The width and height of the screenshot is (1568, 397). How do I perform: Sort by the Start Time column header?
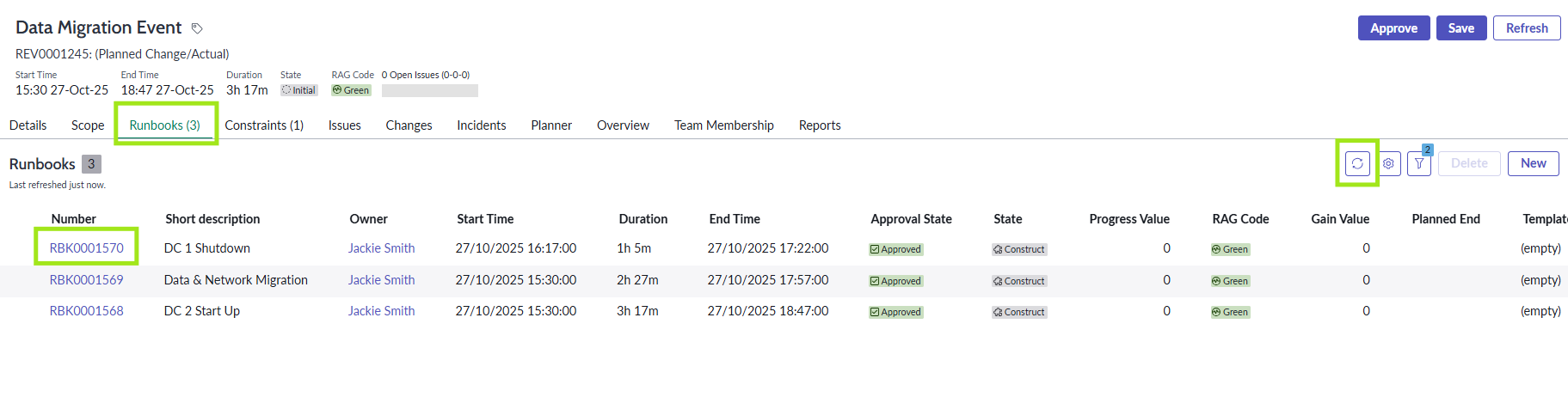pos(485,219)
